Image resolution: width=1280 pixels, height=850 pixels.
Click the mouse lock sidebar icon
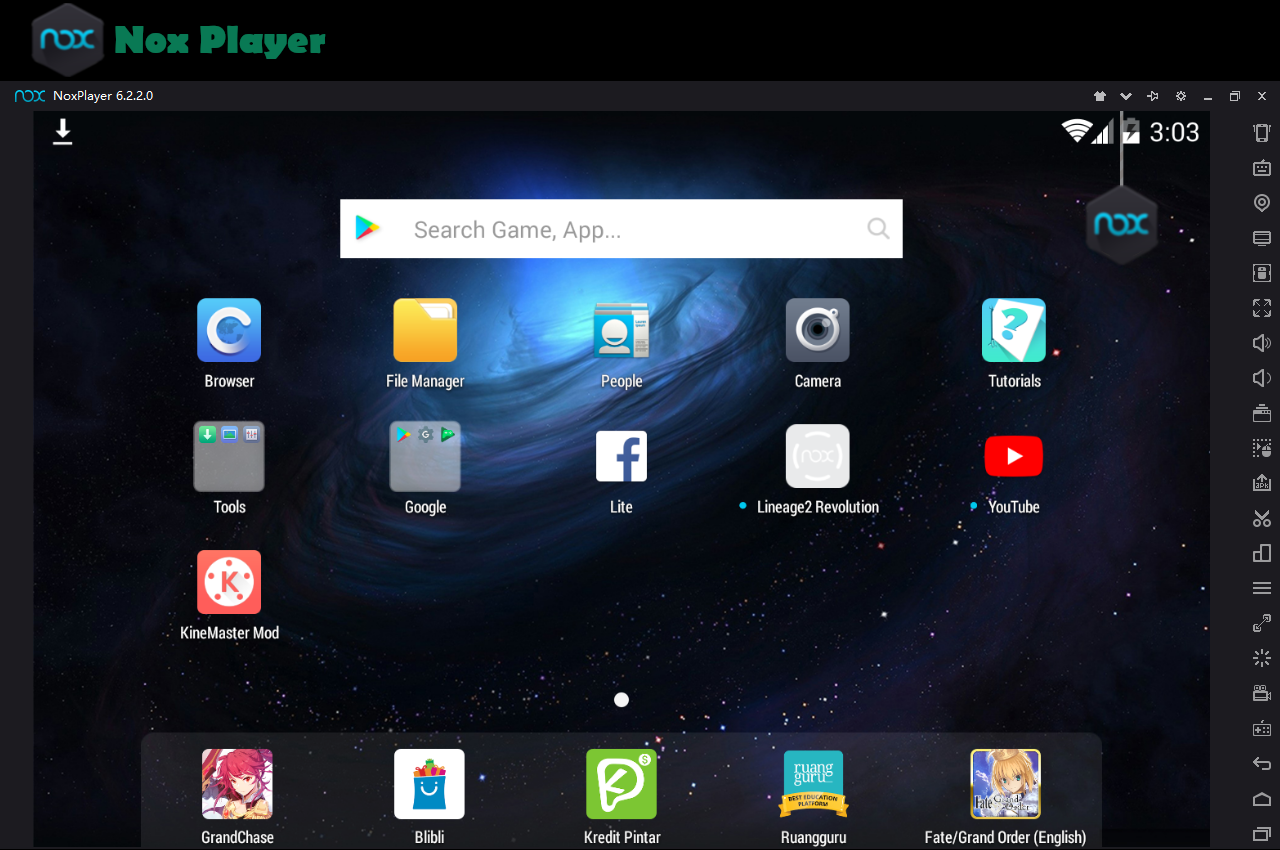click(x=1262, y=273)
